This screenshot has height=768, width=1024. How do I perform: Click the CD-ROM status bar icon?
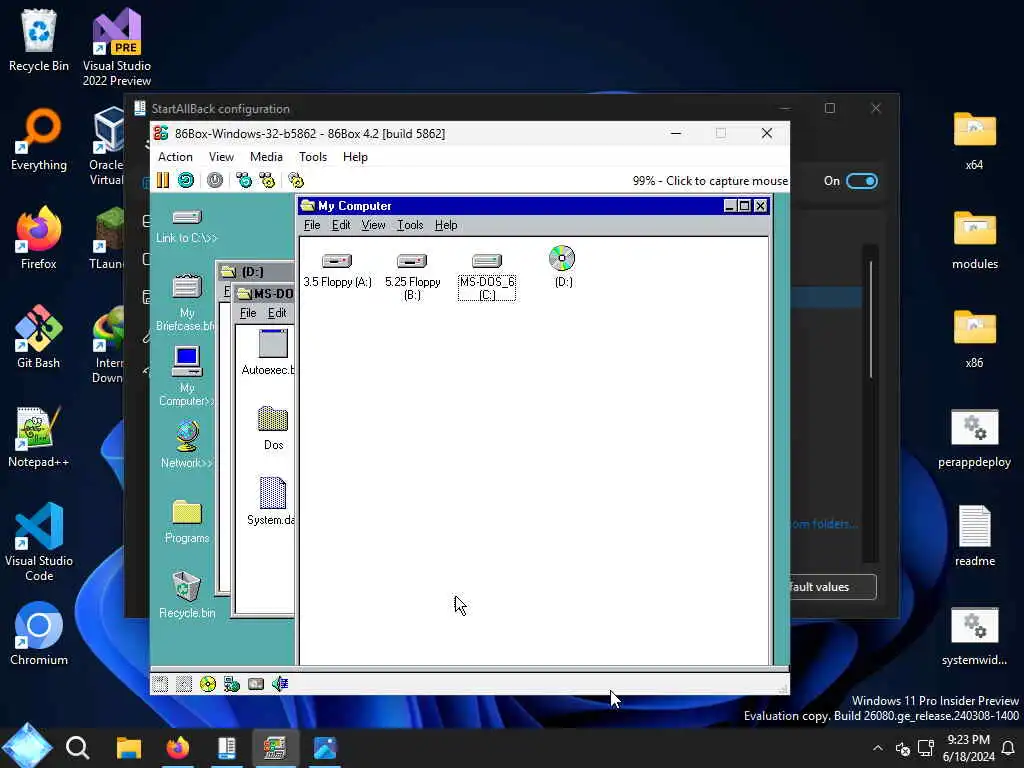click(208, 684)
